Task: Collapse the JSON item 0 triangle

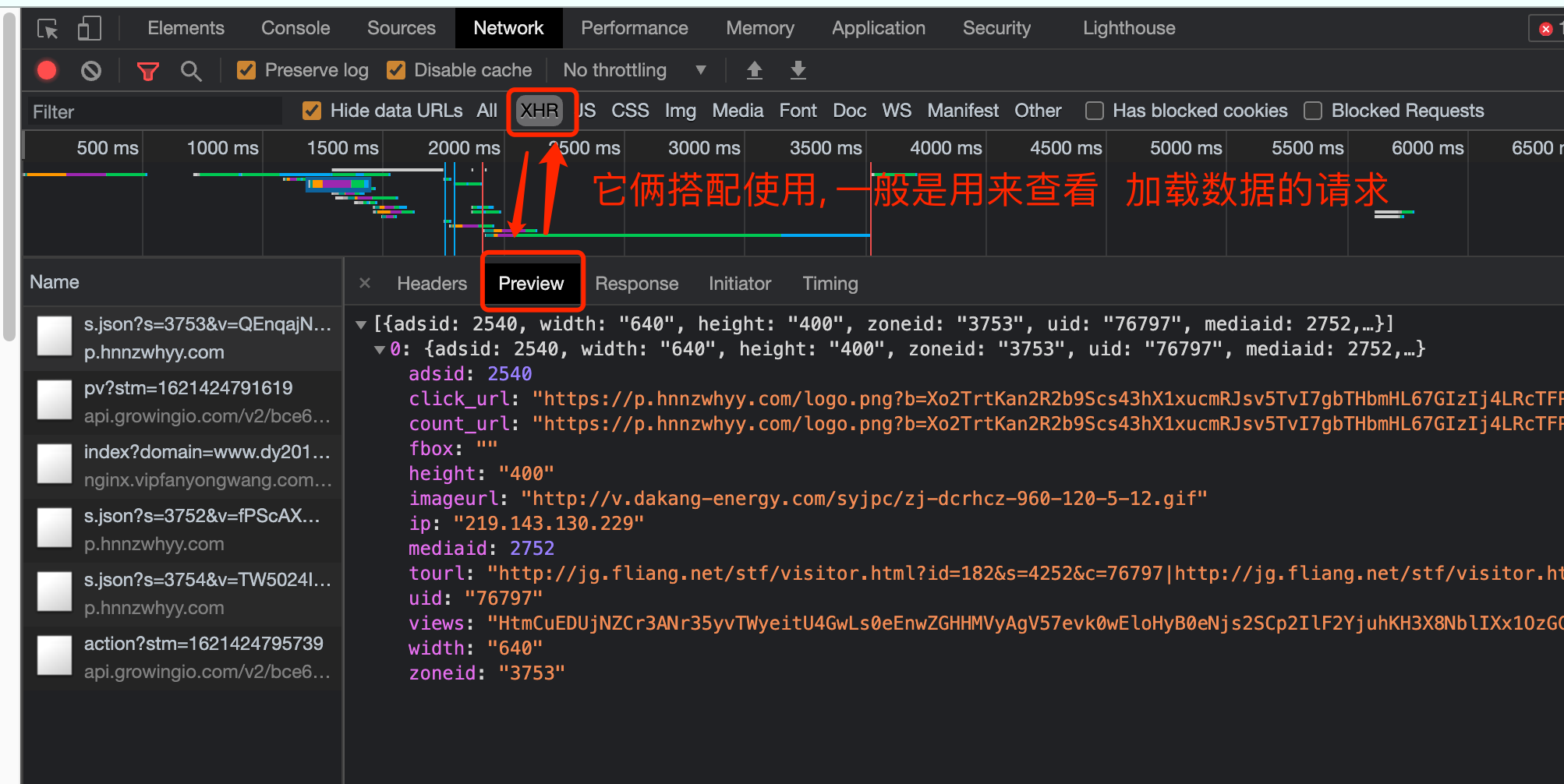Action: [x=380, y=350]
